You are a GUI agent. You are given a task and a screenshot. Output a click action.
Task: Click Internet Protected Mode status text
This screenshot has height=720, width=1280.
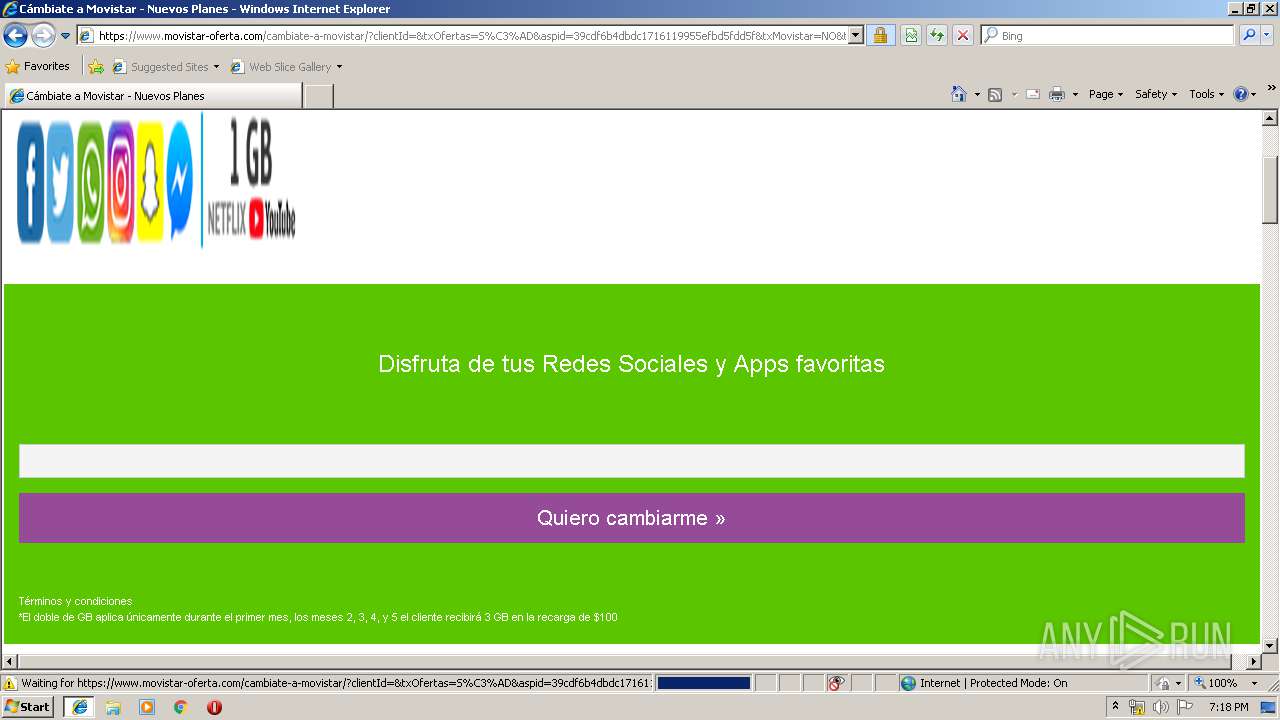click(x=993, y=683)
